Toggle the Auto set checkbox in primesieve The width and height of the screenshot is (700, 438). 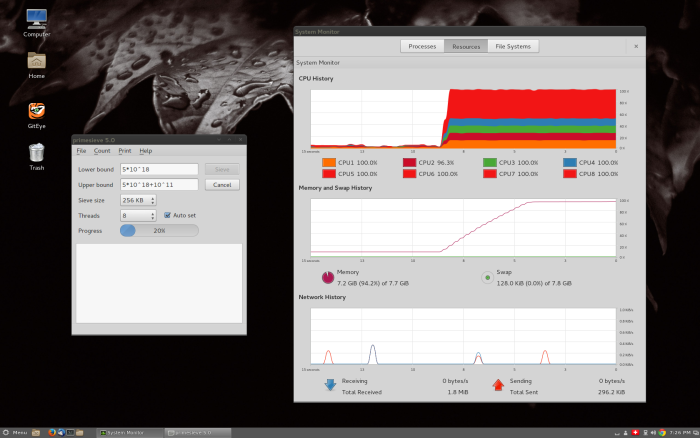(167, 215)
